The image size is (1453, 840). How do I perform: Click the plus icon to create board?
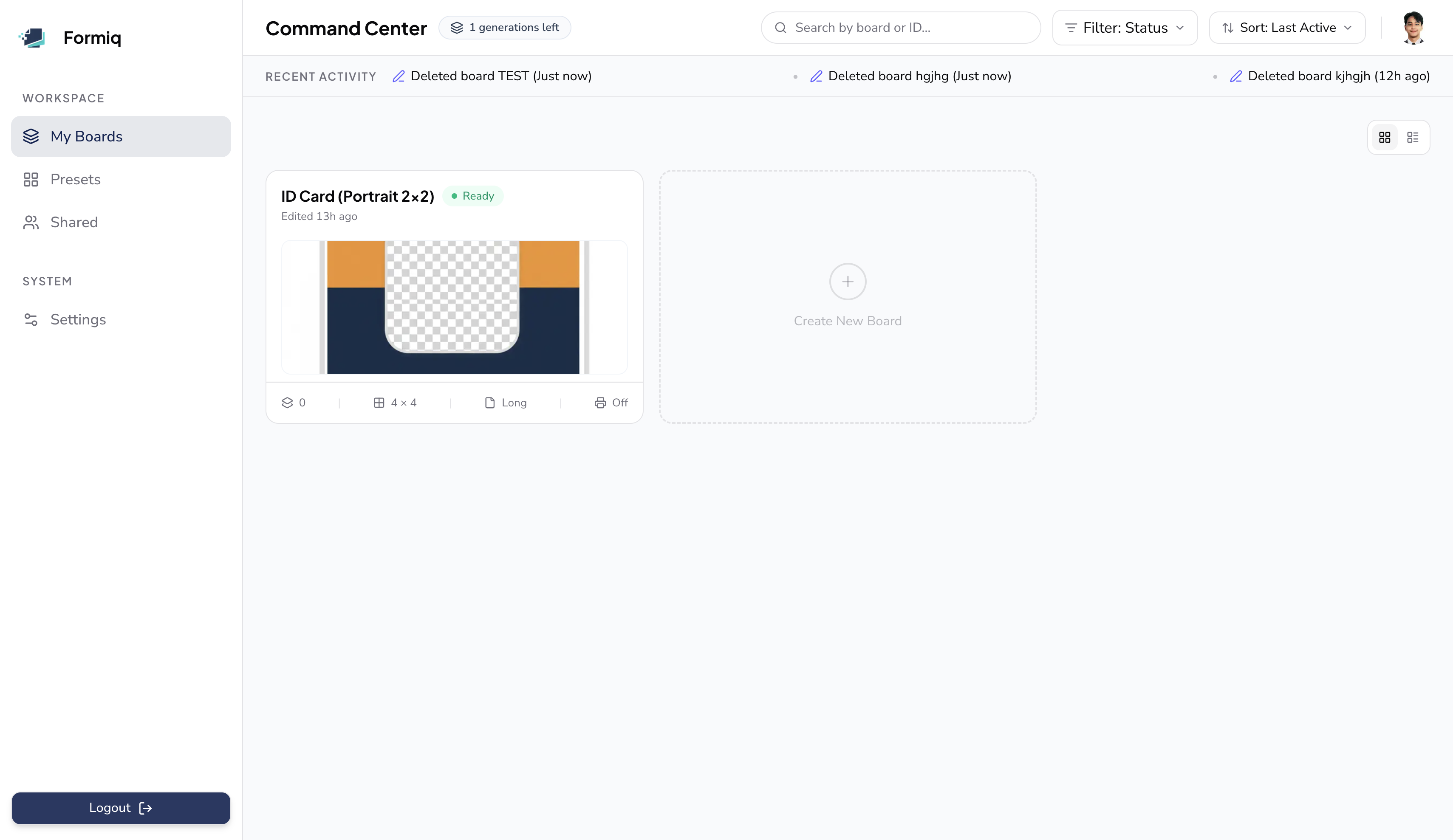tap(847, 282)
